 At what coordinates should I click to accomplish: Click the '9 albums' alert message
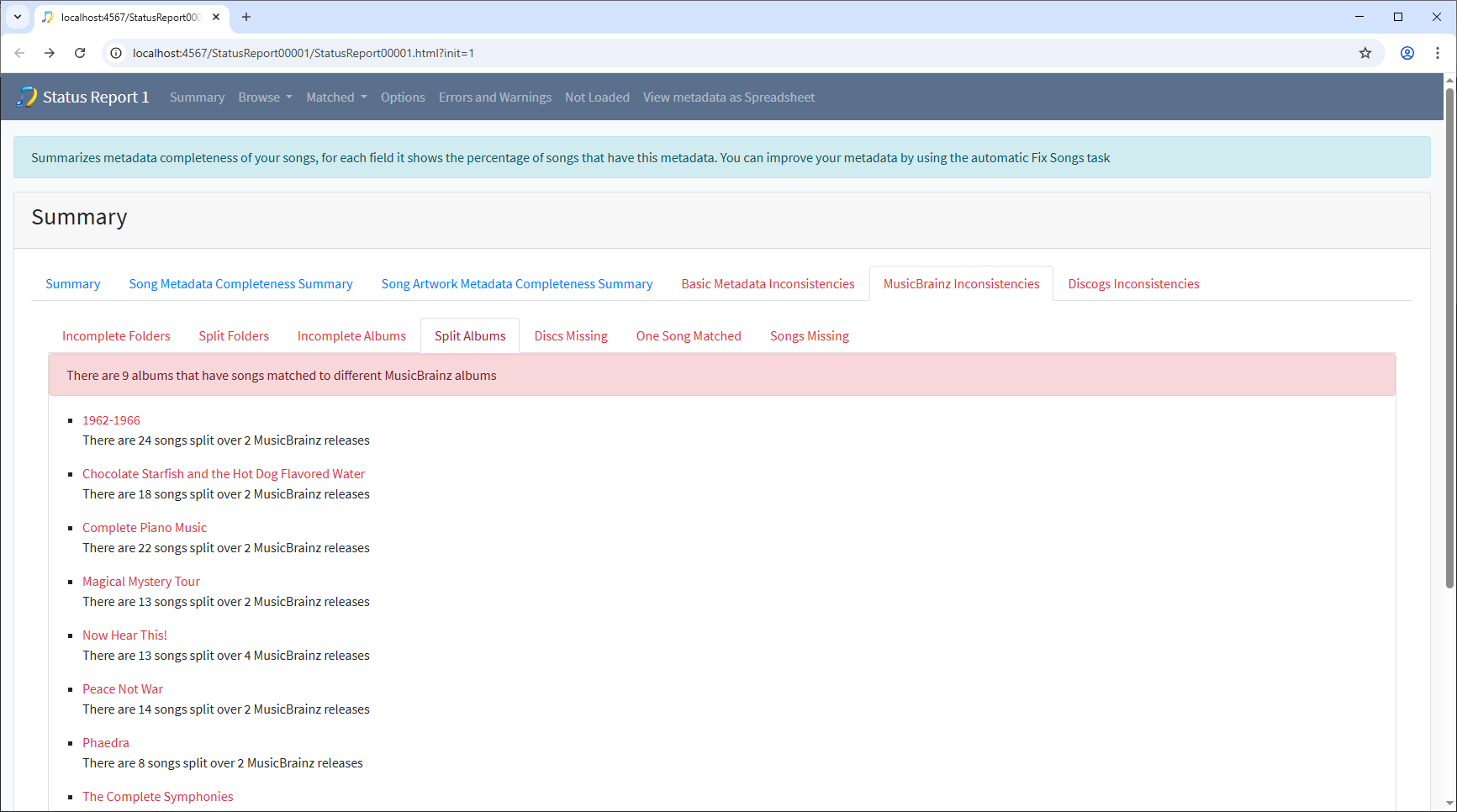pyautogui.click(x=722, y=375)
